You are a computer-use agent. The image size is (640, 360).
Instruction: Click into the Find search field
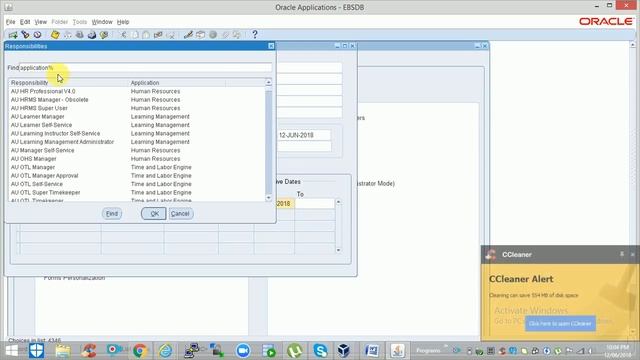145,67
